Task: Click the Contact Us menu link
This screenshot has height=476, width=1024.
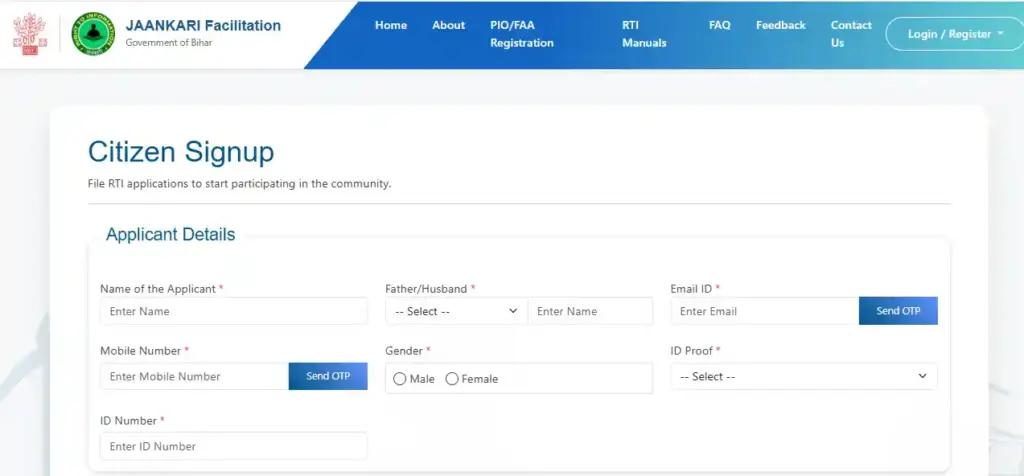Action: tap(850, 34)
